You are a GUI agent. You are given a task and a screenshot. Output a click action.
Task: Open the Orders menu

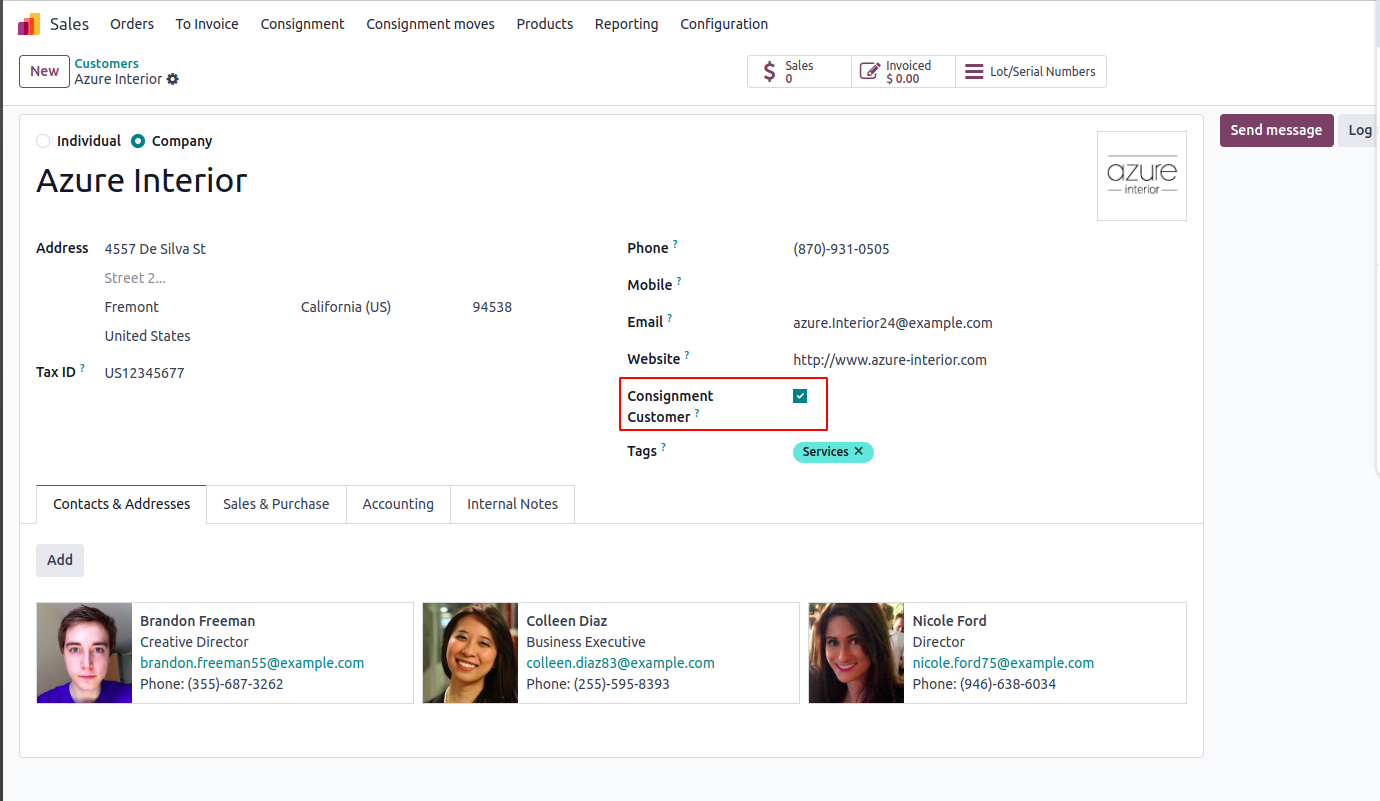(x=132, y=24)
